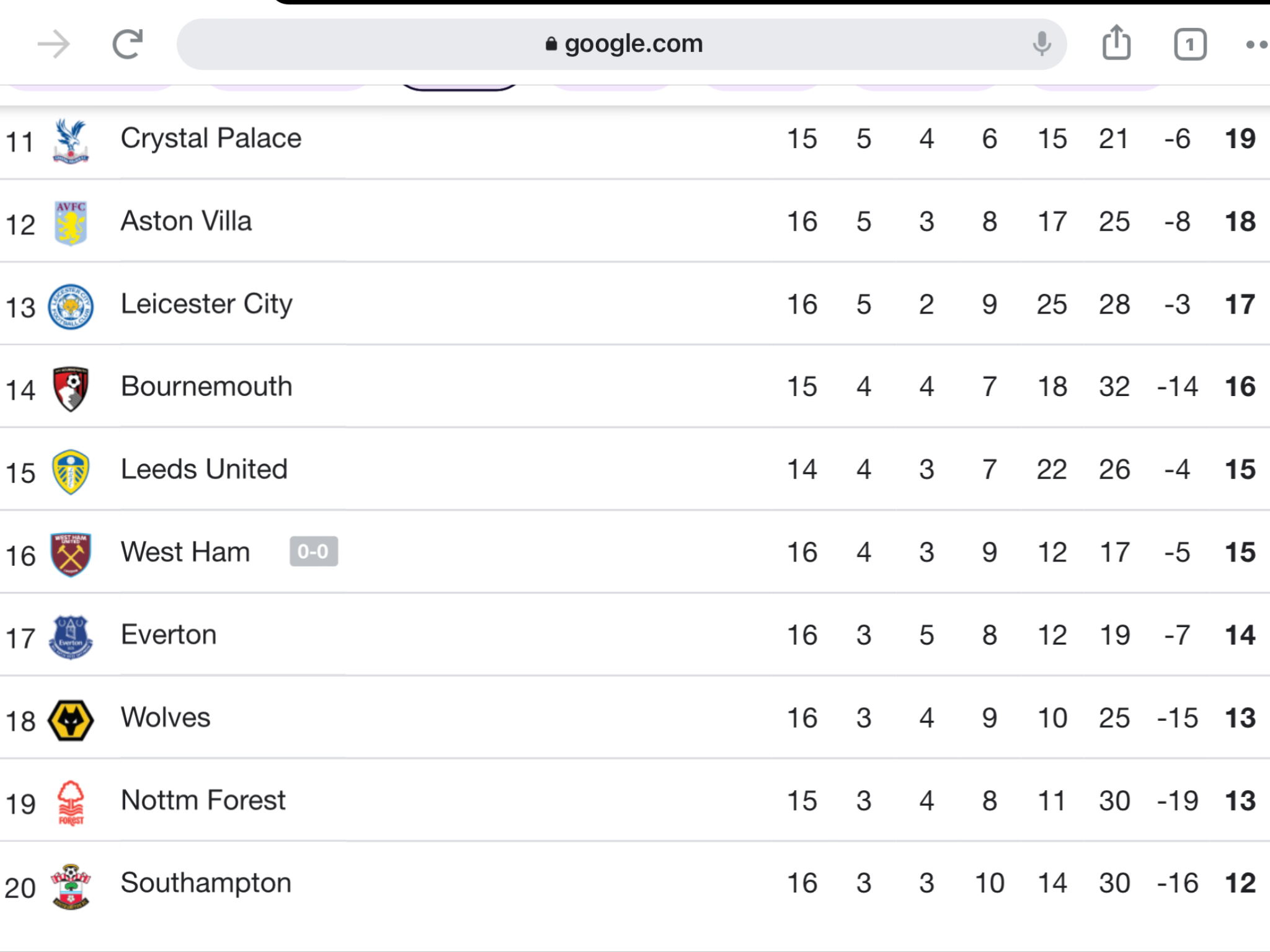Tap the West Ham 0-0 live score badge
1270x952 pixels.
point(314,552)
